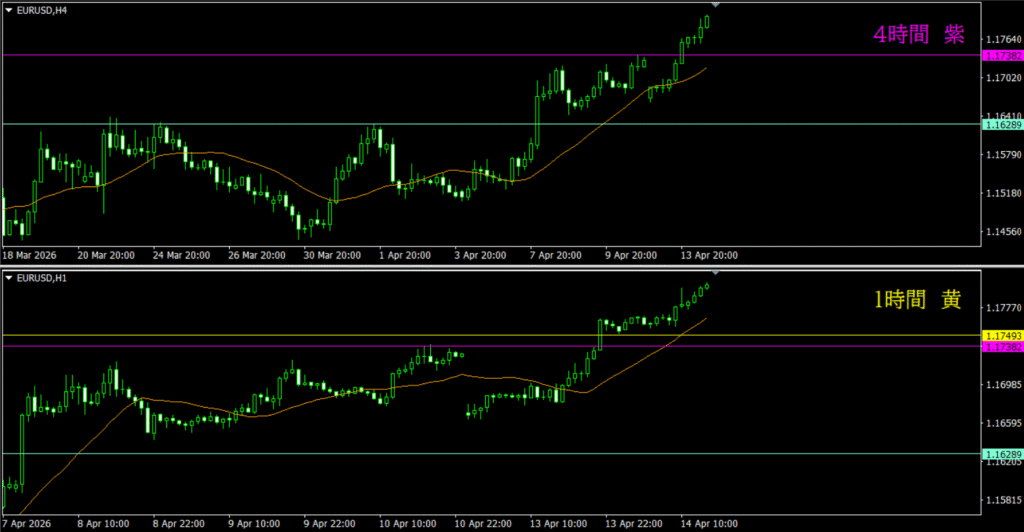Click the EURUSD,H4 chart title
1024x532 pixels.
[40, 9]
